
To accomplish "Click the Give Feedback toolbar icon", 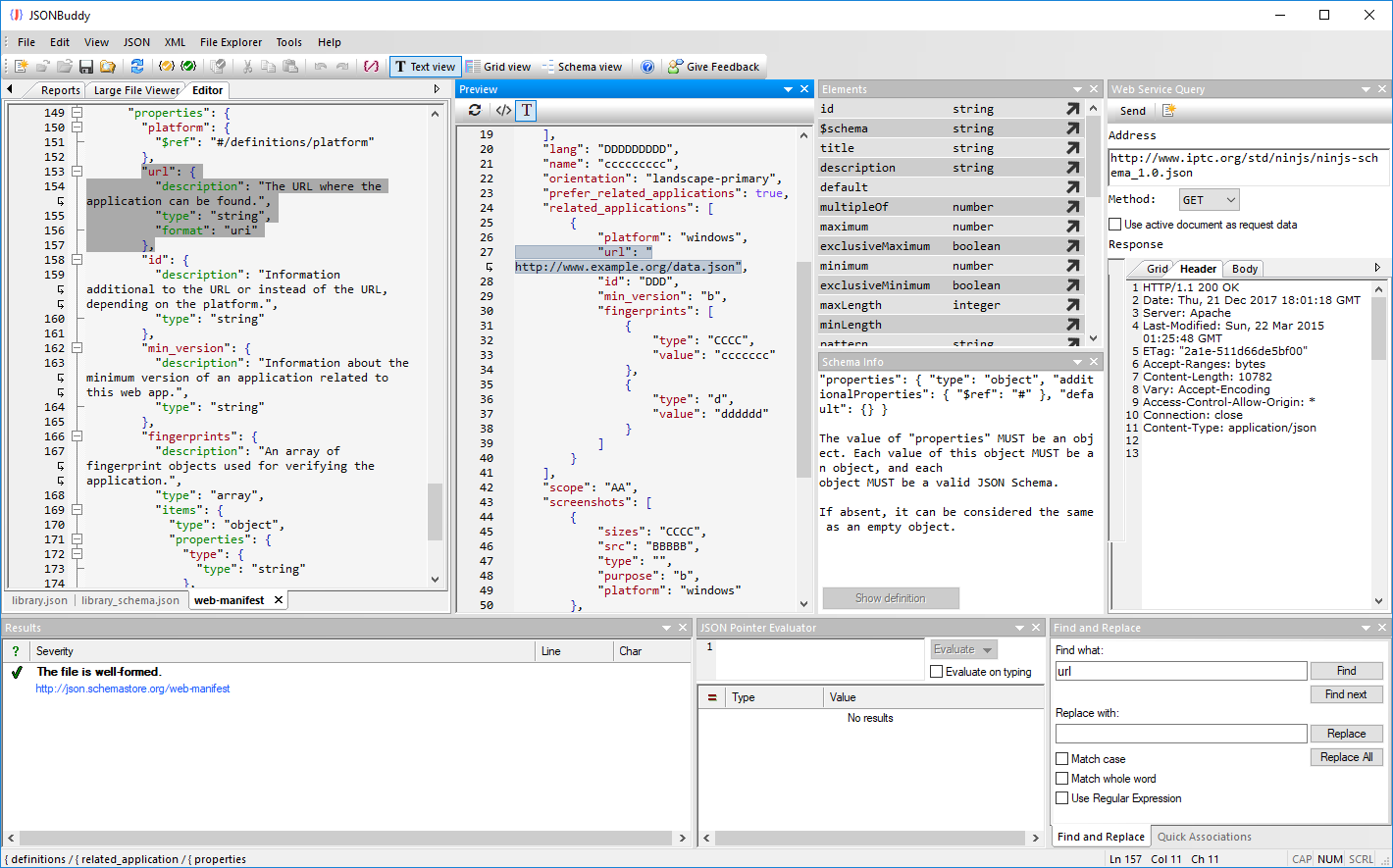I will [714, 67].
